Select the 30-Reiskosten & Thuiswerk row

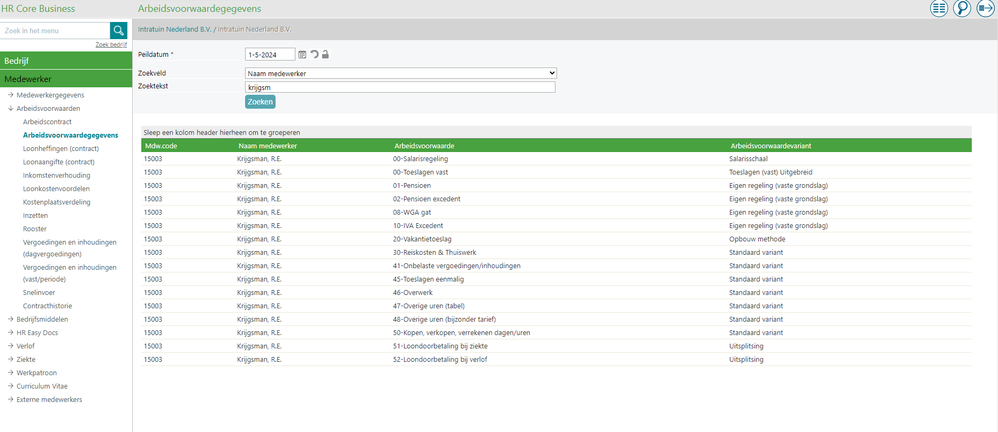coord(556,253)
